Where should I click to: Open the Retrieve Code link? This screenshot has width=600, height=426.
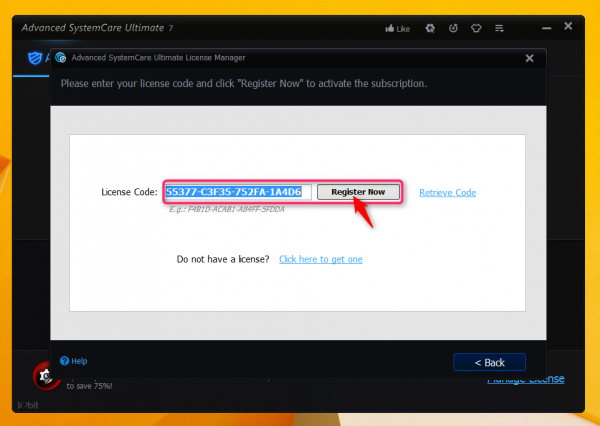point(447,193)
